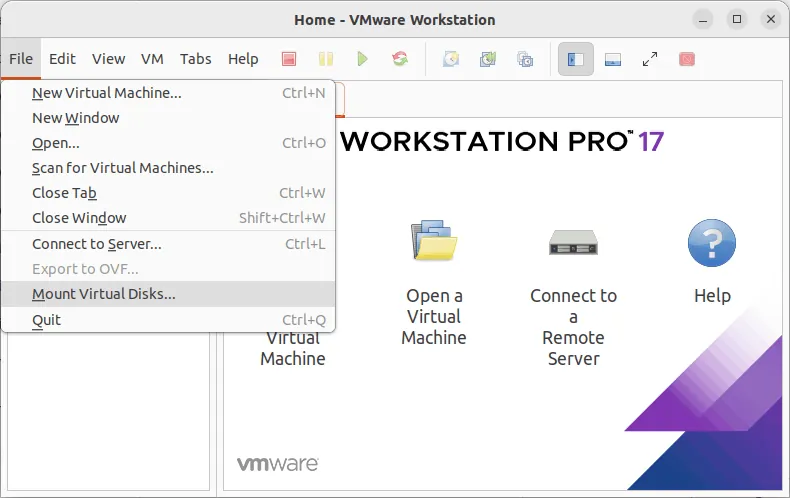This screenshot has width=790, height=498.
Task: Maximize the VMware Workstation window
Action: click(737, 20)
